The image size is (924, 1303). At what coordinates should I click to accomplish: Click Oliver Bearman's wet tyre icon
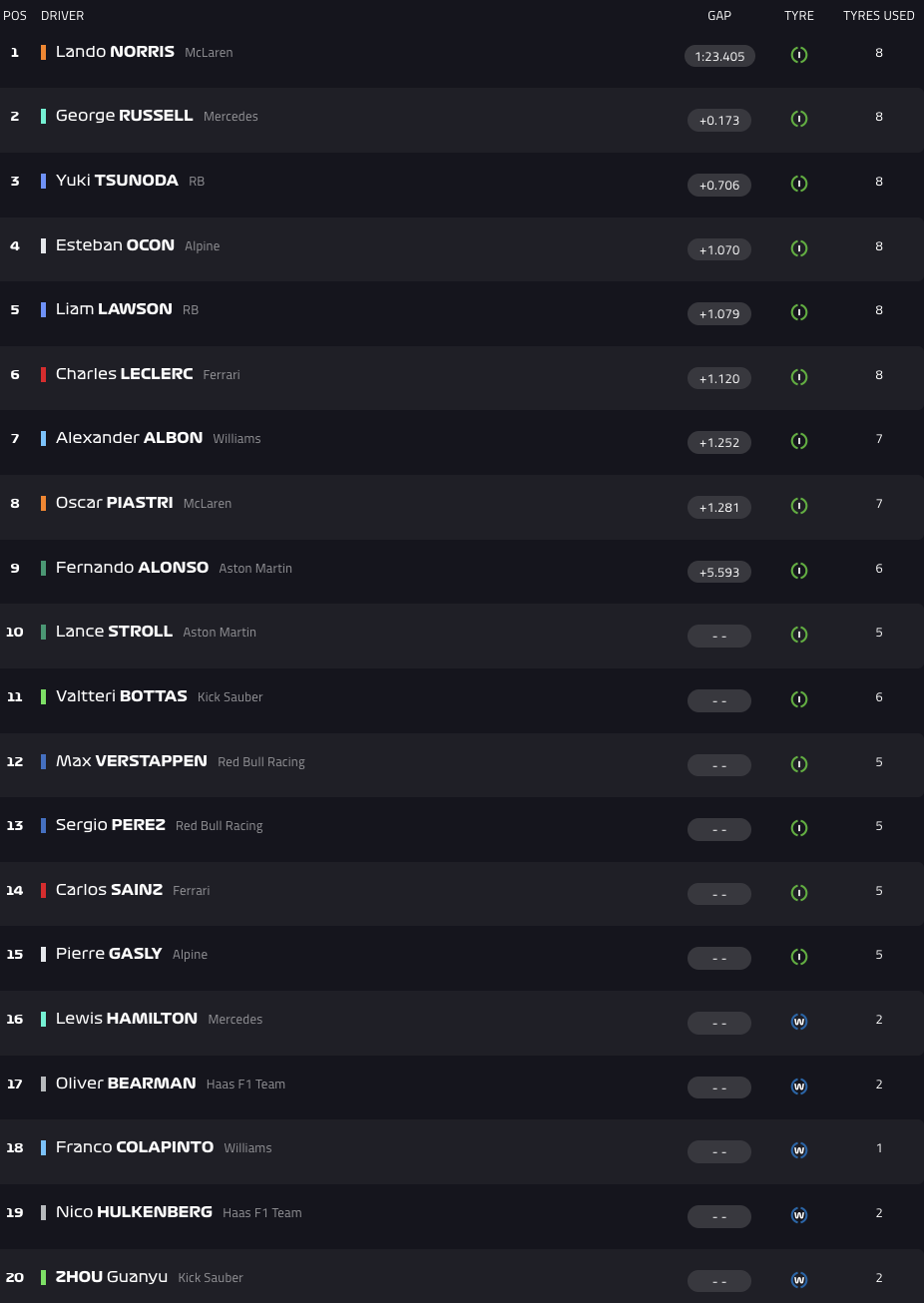(799, 1086)
